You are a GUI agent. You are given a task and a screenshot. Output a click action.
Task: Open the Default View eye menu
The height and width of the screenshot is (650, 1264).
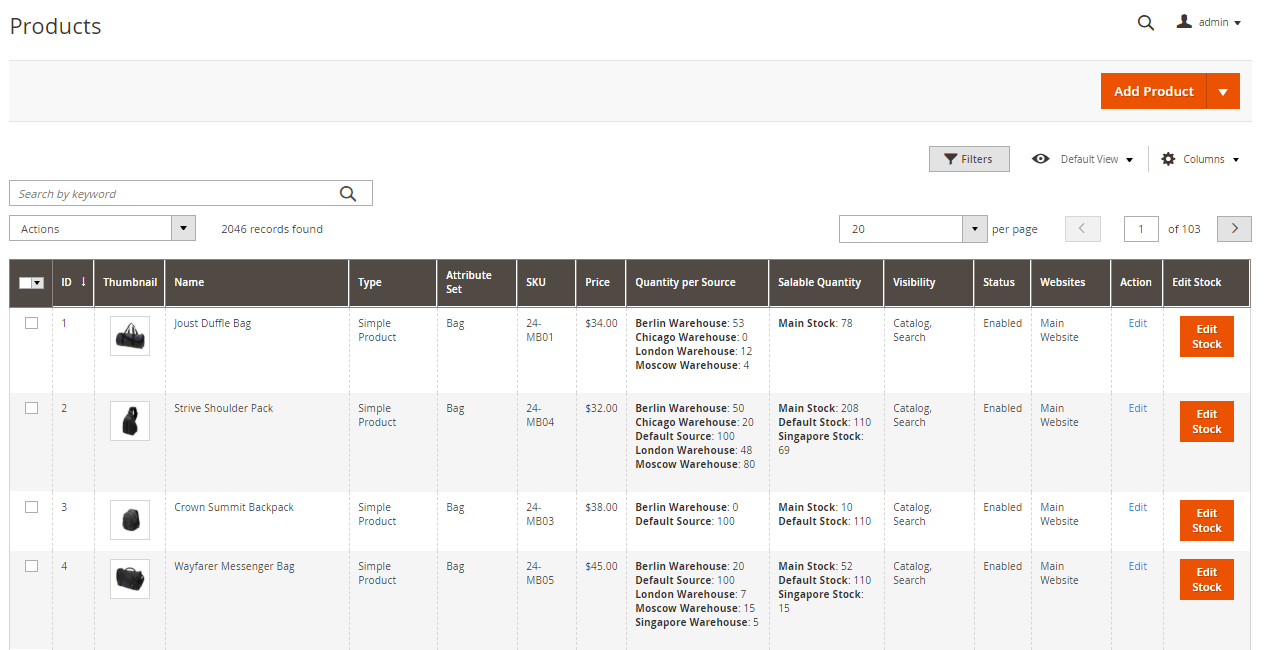pyautogui.click(x=1085, y=159)
